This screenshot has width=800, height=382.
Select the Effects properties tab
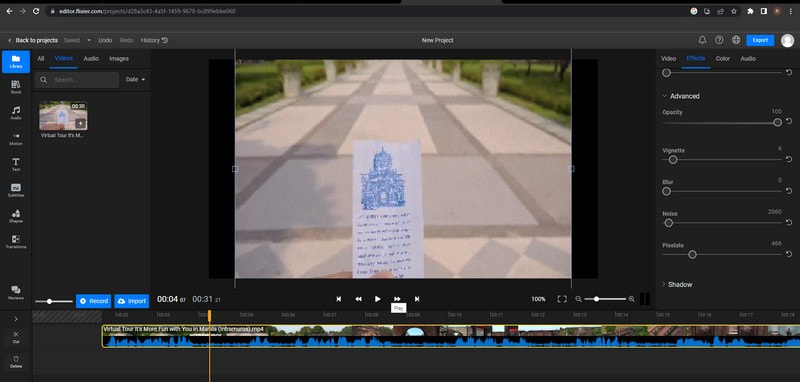695,59
